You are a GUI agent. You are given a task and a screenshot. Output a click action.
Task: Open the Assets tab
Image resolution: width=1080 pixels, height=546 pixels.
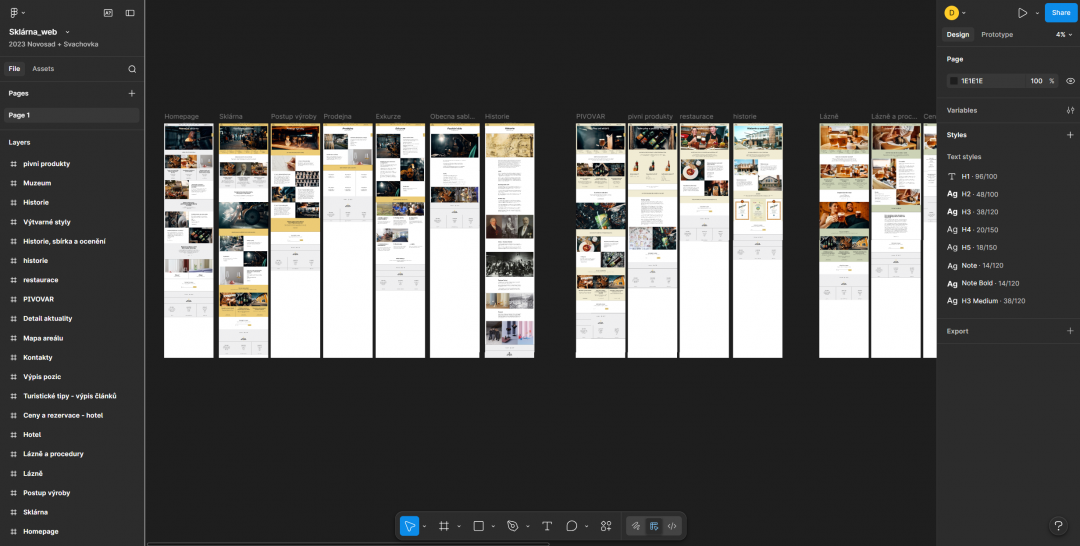[x=43, y=69]
